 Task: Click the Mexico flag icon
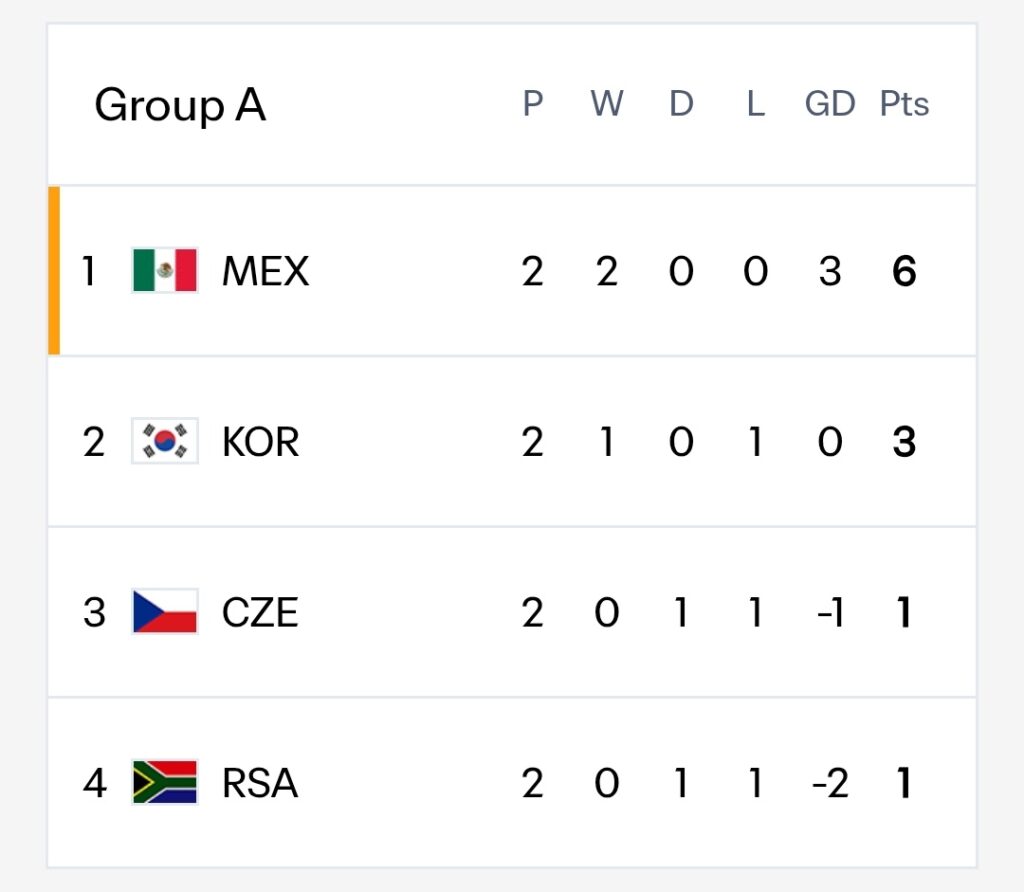pos(165,270)
